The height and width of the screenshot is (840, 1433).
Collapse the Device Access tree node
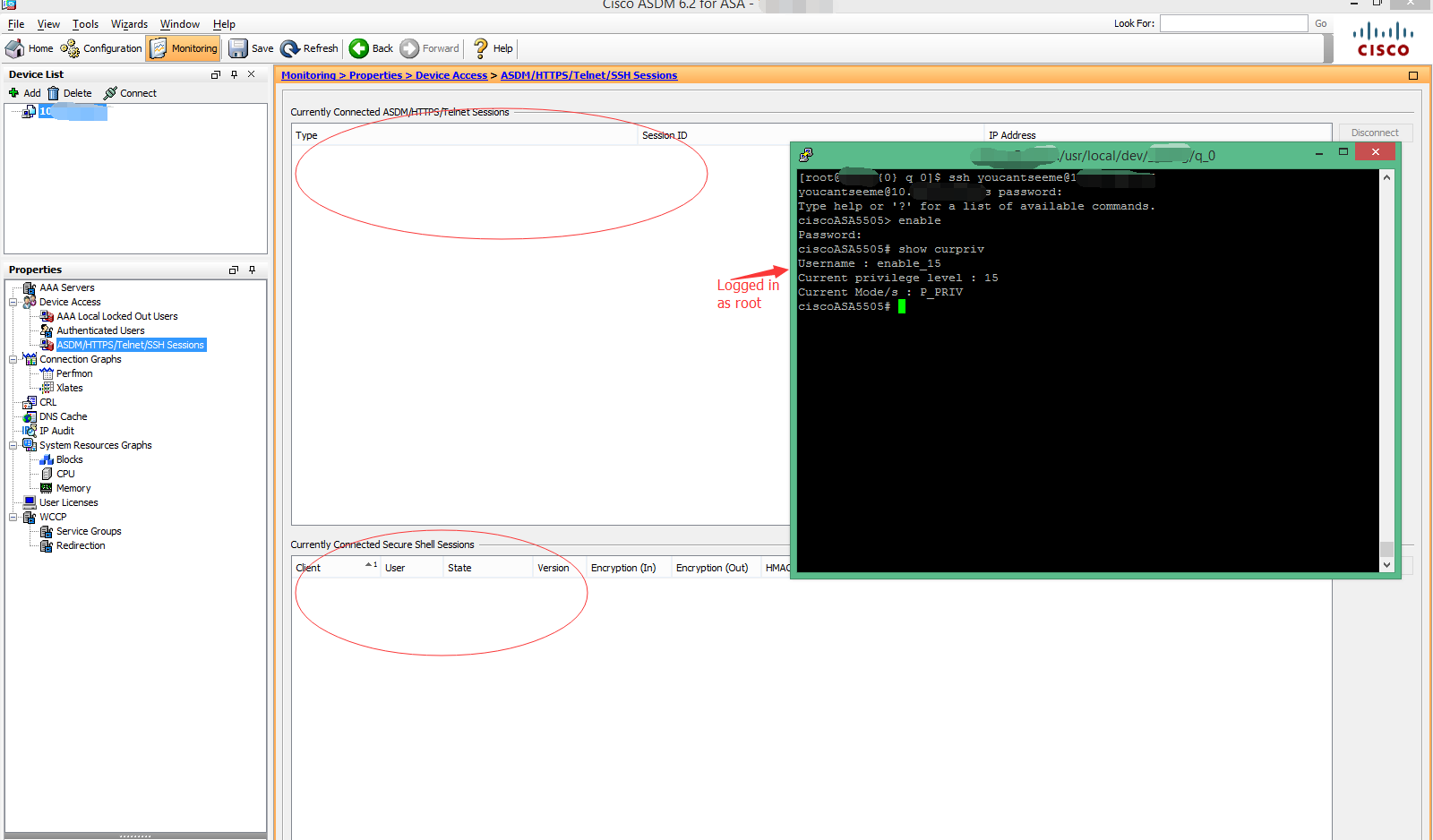pos(13,302)
